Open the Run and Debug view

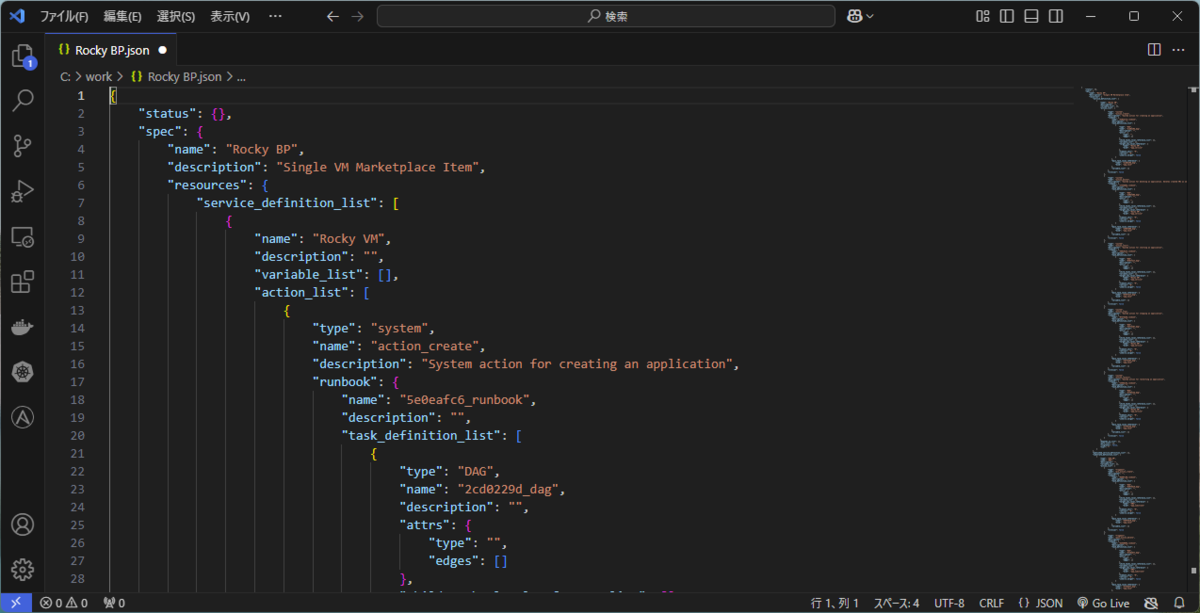pos(22,191)
